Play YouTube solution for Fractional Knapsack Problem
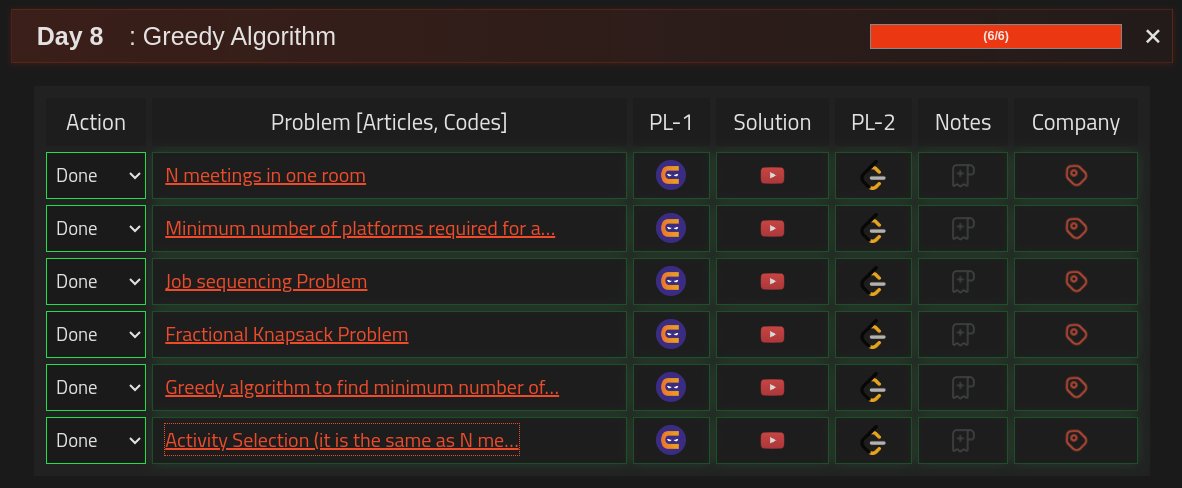Image resolution: width=1182 pixels, height=488 pixels. [x=772, y=333]
